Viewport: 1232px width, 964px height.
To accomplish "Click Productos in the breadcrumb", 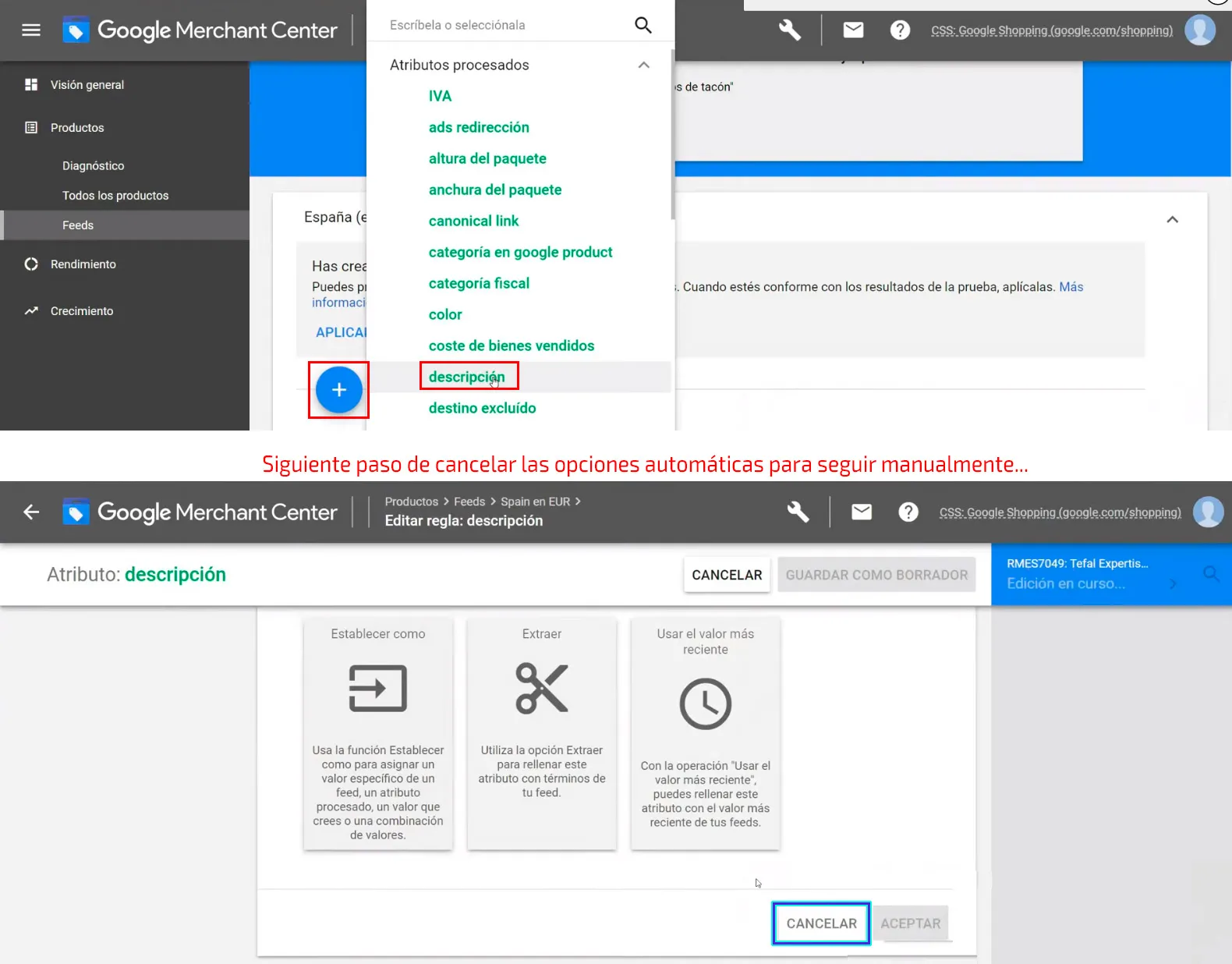I will click(x=412, y=501).
